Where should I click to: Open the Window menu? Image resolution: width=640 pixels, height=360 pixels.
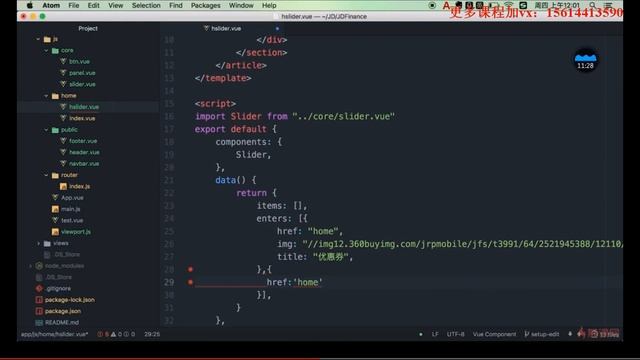click(x=241, y=5)
